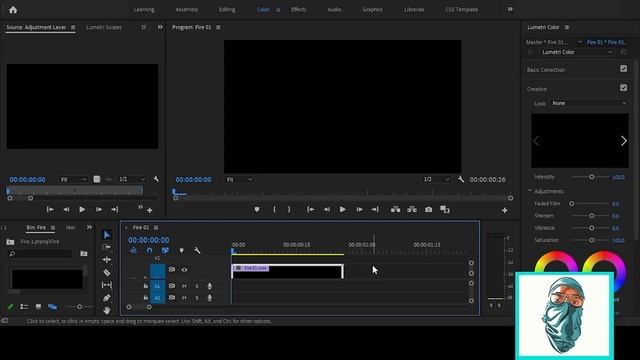This screenshot has height=360, width=640.
Task: Select the clip on track V1
Action: tap(287, 271)
